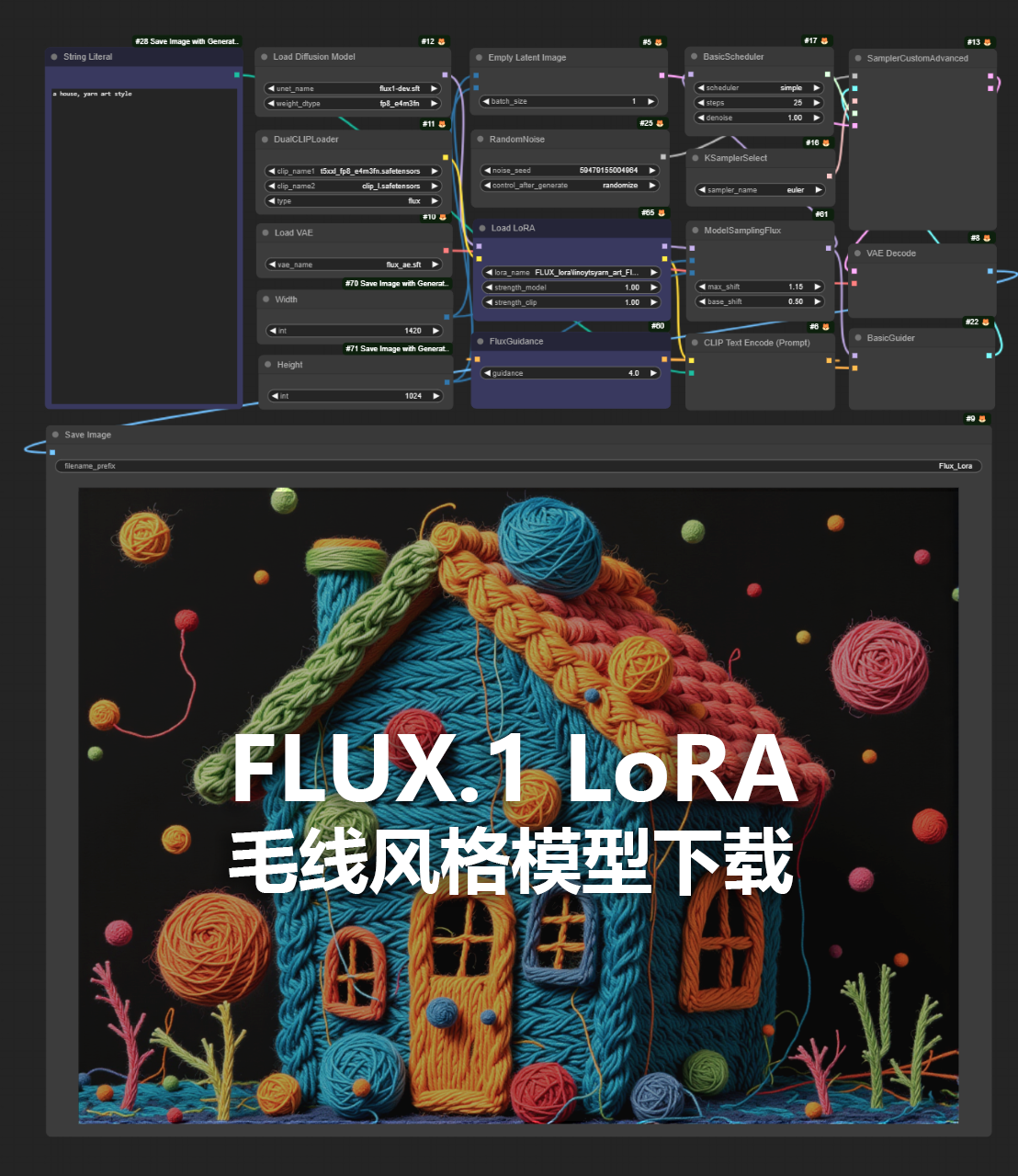
Task: Increase strength_clip value with right arrow
Action: pos(654,302)
